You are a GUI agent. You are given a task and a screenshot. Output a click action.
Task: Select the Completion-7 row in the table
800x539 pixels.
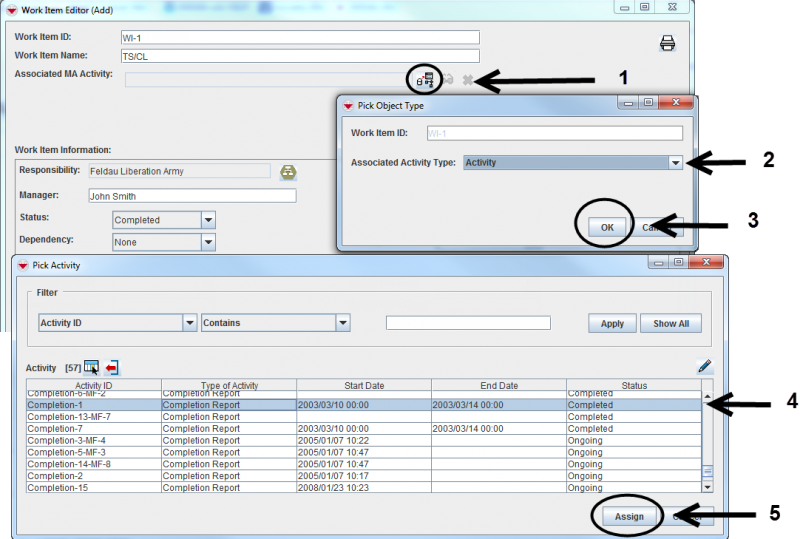pyautogui.click(x=94, y=428)
